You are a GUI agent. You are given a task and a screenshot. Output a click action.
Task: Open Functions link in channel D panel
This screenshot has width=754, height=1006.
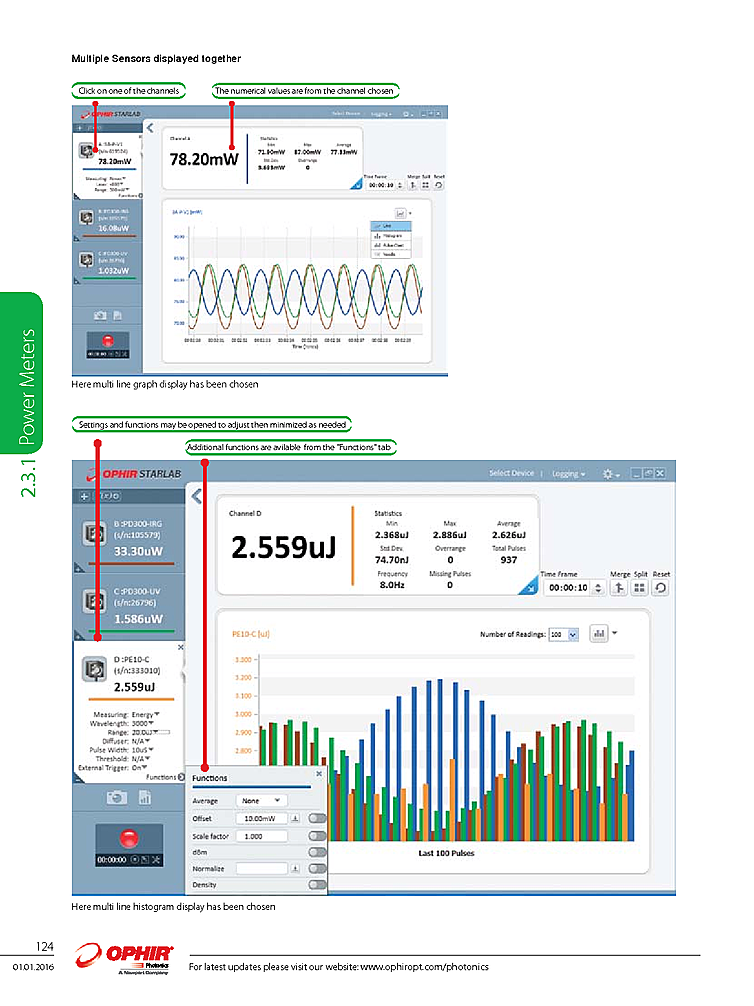click(x=162, y=777)
